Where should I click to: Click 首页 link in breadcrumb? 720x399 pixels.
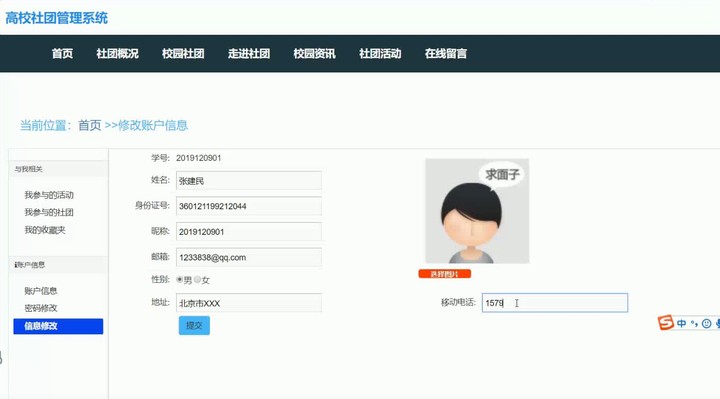point(90,125)
